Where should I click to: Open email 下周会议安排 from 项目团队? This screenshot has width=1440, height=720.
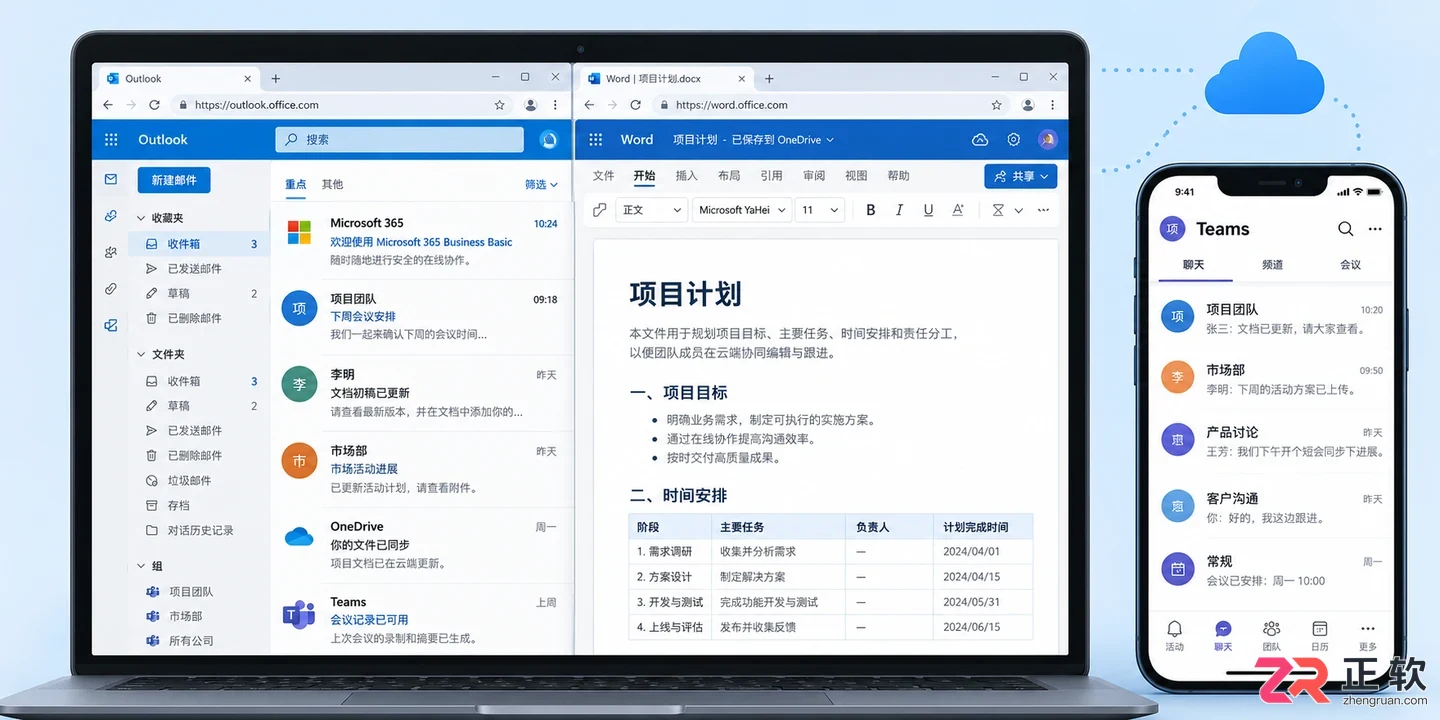421,316
